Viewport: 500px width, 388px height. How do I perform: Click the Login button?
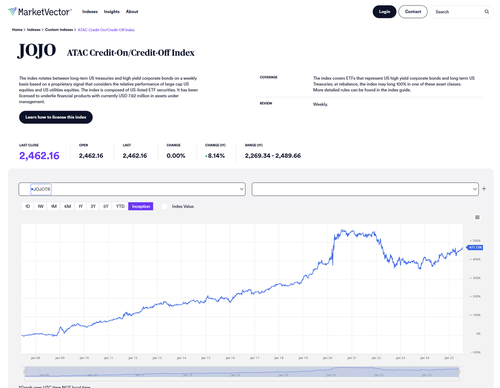tap(384, 12)
